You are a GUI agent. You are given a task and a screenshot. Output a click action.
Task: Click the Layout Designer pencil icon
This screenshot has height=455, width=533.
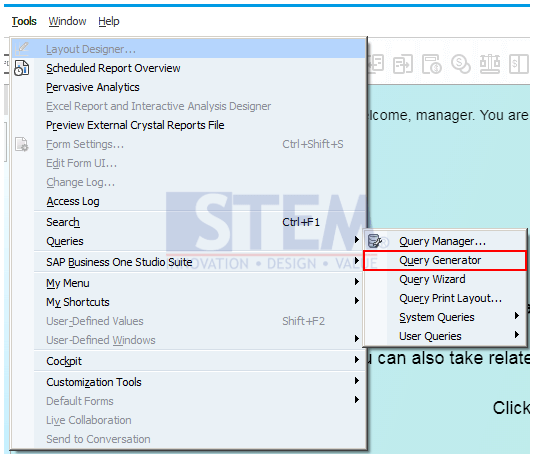point(22,49)
